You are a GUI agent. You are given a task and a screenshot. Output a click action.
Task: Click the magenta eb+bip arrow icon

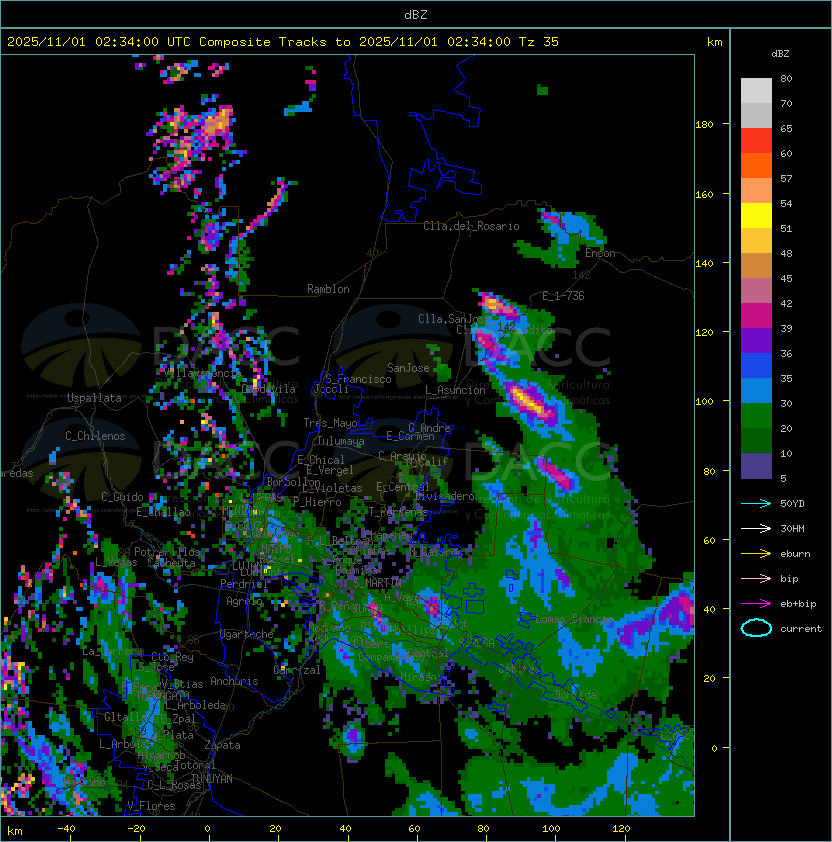tap(756, 604)
